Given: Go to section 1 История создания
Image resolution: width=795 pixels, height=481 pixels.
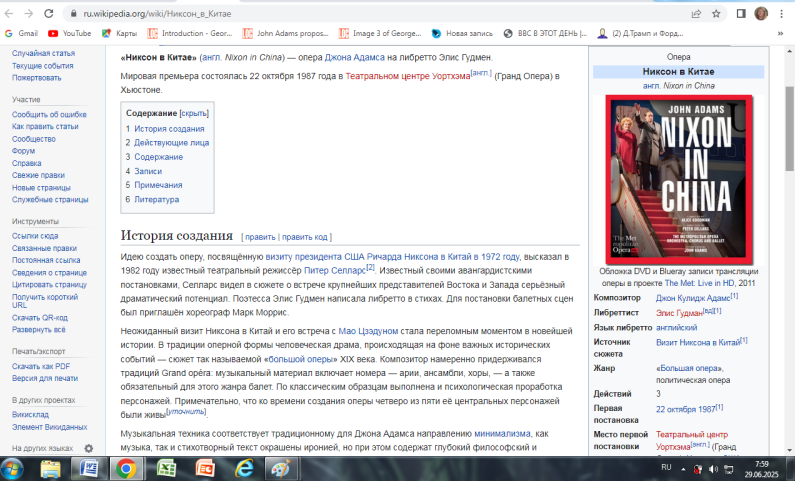Looking at the screenshot, I should pyautogui.click(x=165, y=129).
